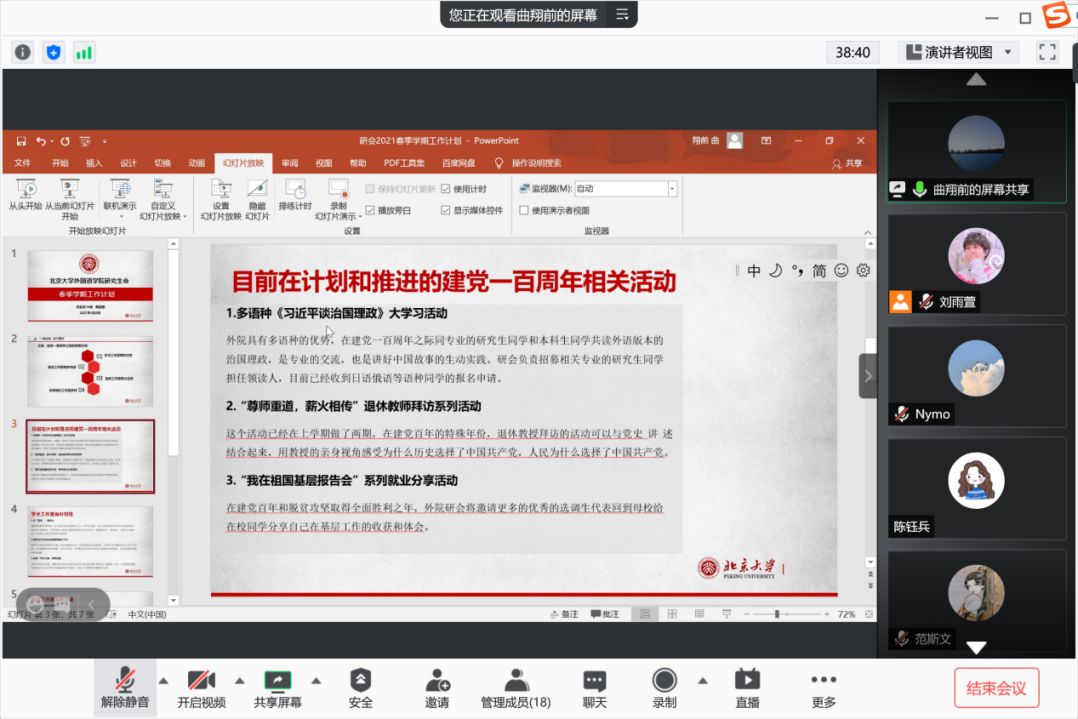Turn on video with 开启视频 icon
This screenshot has height=719, width=1078.
(202, 682)
